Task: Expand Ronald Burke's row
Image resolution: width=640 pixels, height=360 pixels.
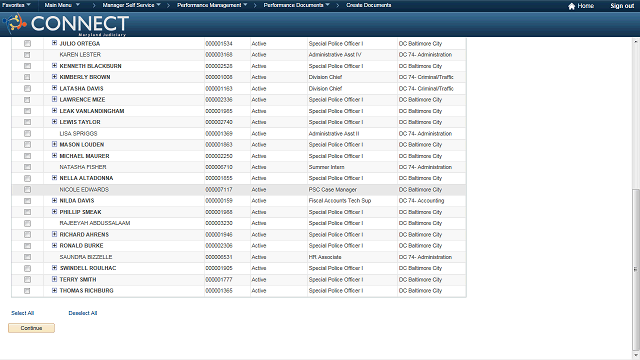Action: point(54,245)
